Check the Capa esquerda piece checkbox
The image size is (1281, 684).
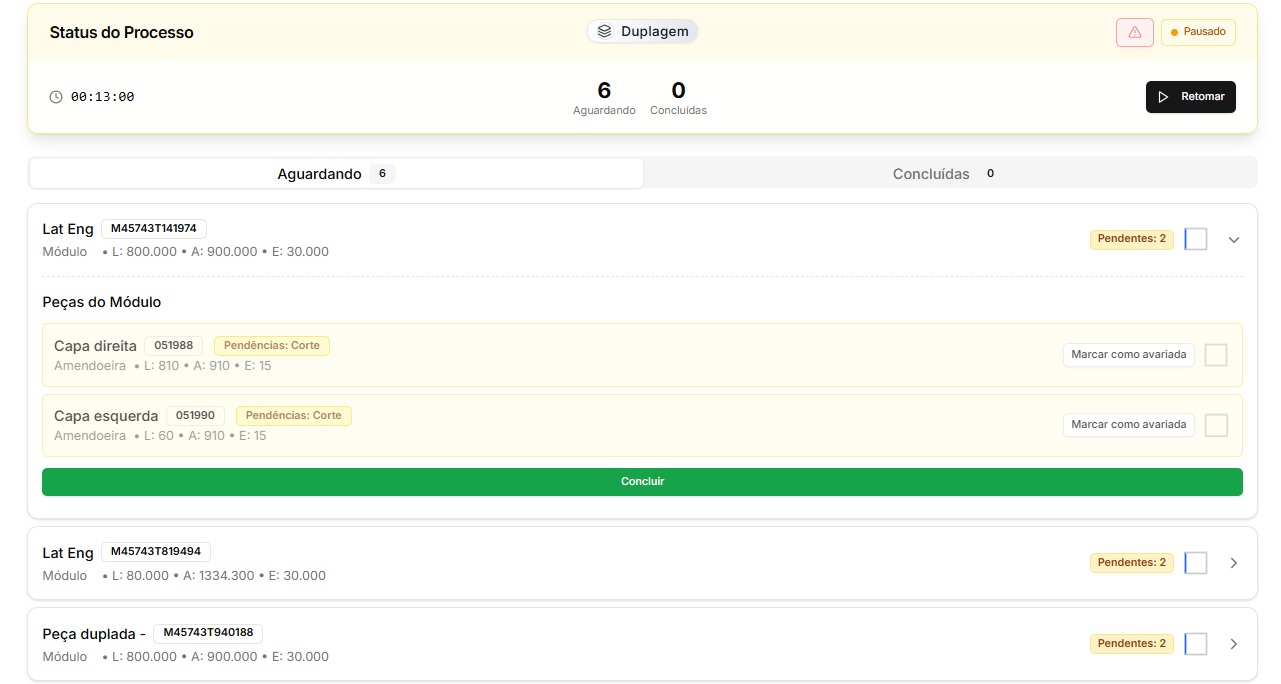(1215, 425)
